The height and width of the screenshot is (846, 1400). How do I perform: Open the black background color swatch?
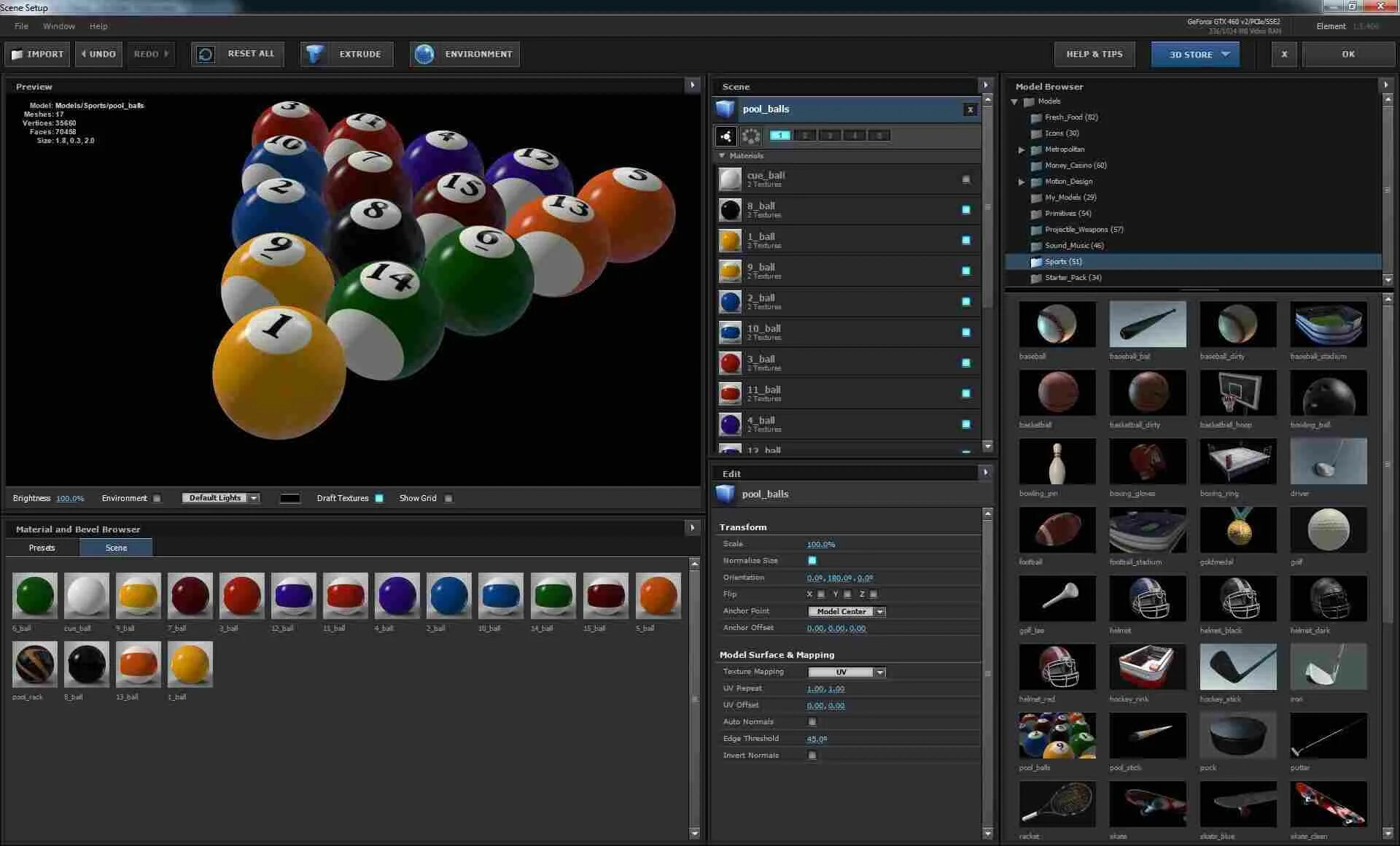pyautogui.click(x=290, y=499)
